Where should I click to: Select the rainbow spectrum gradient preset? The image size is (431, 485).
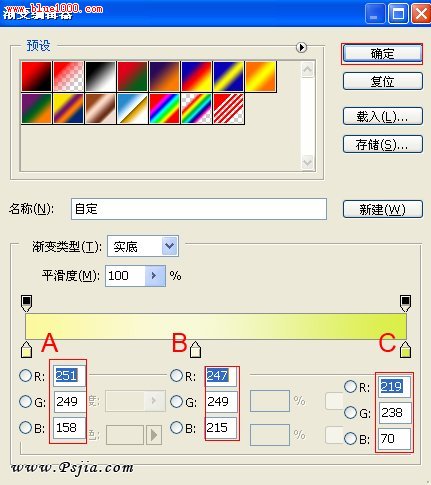pyautogui.click(x=164, y=109)
